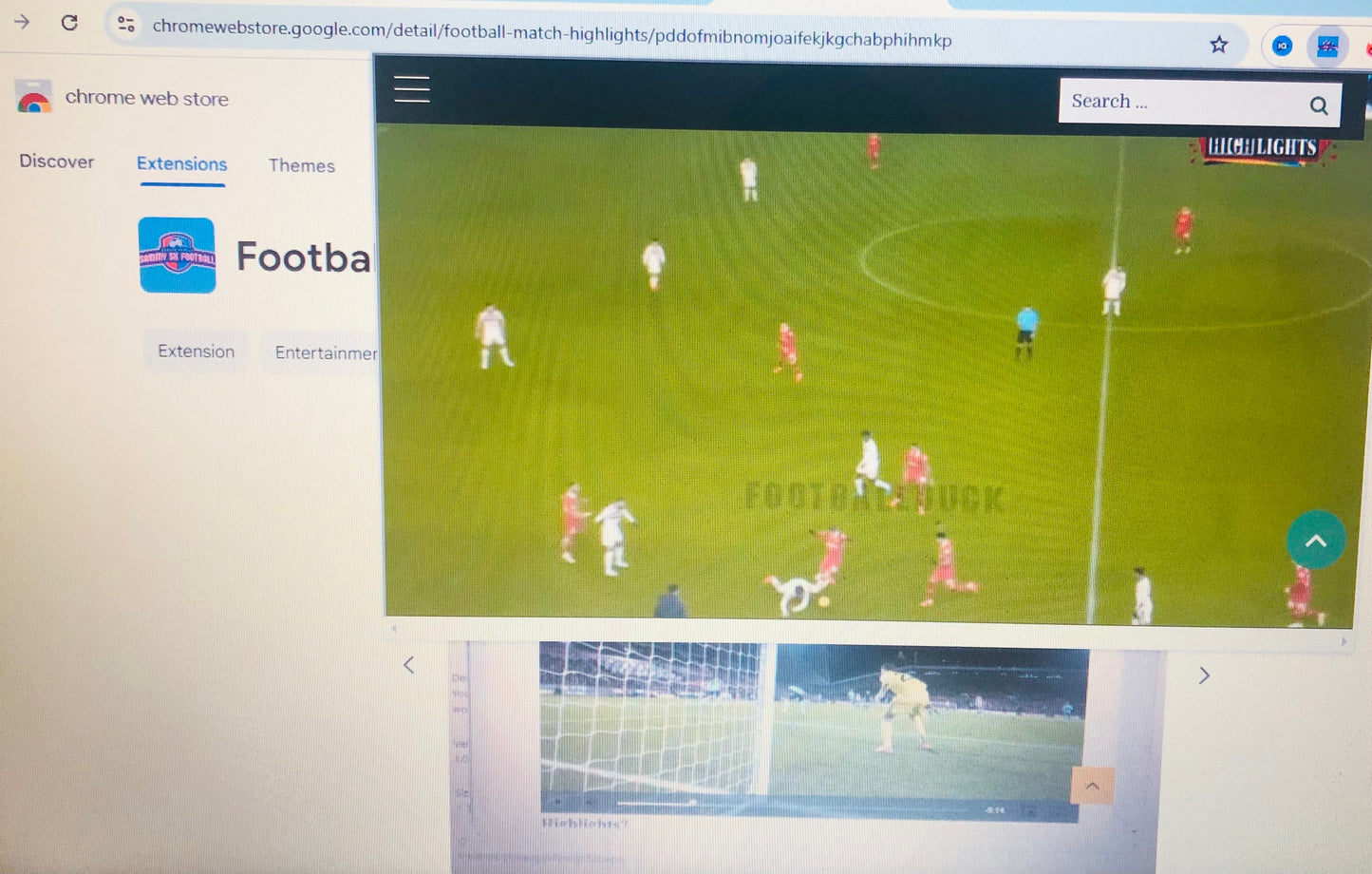The image size is (1372, 874).
Task: Click the highlighted football extension toolbar icon
Action: pyautogui.click(x=1327, y=46)
